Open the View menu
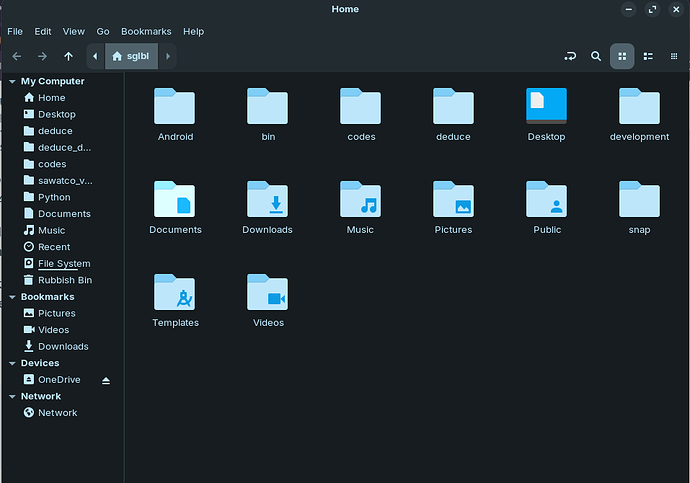The width and height of the screenshot is (690, 483). [74, 32]
